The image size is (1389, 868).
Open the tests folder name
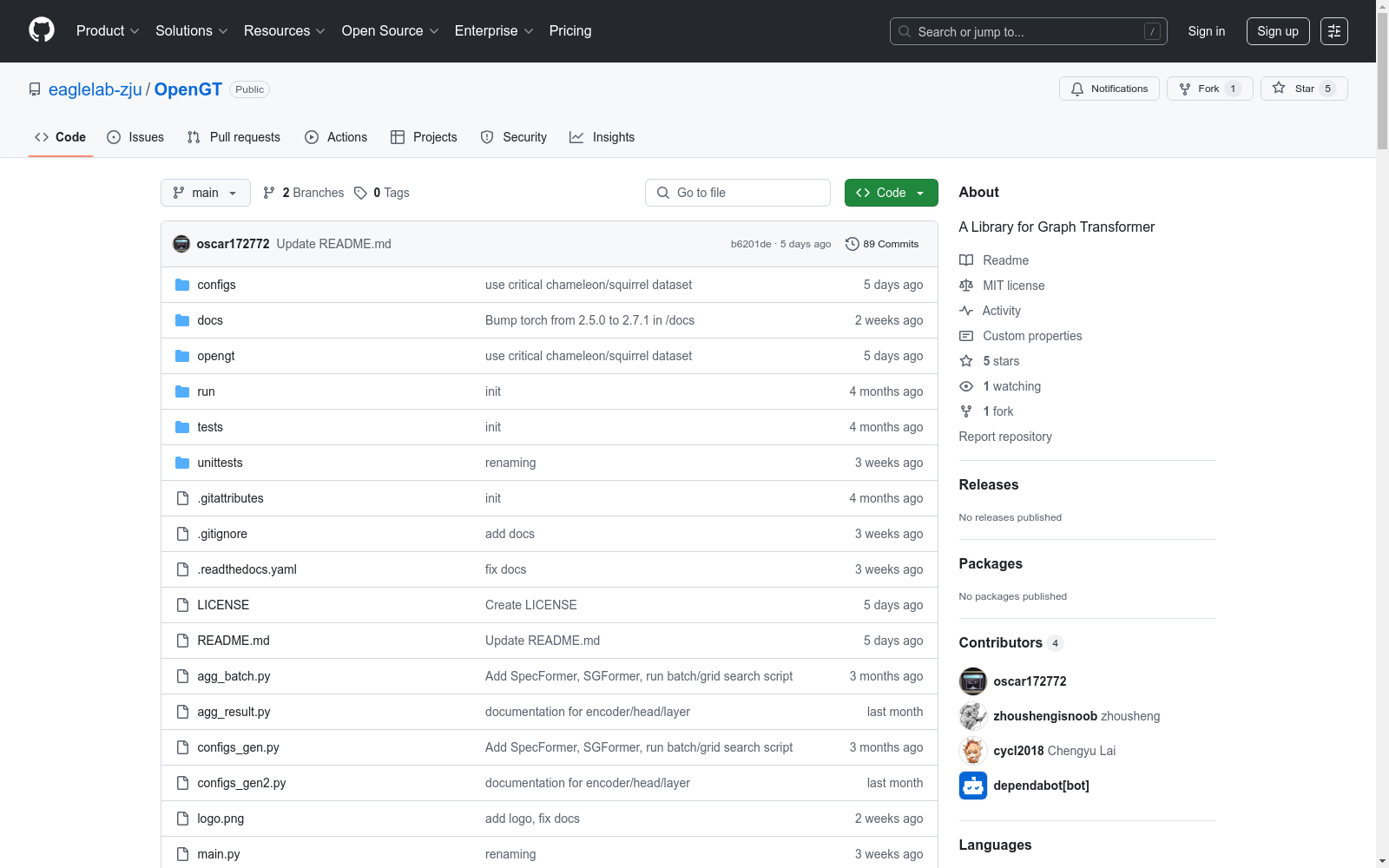tap(210, 427)
